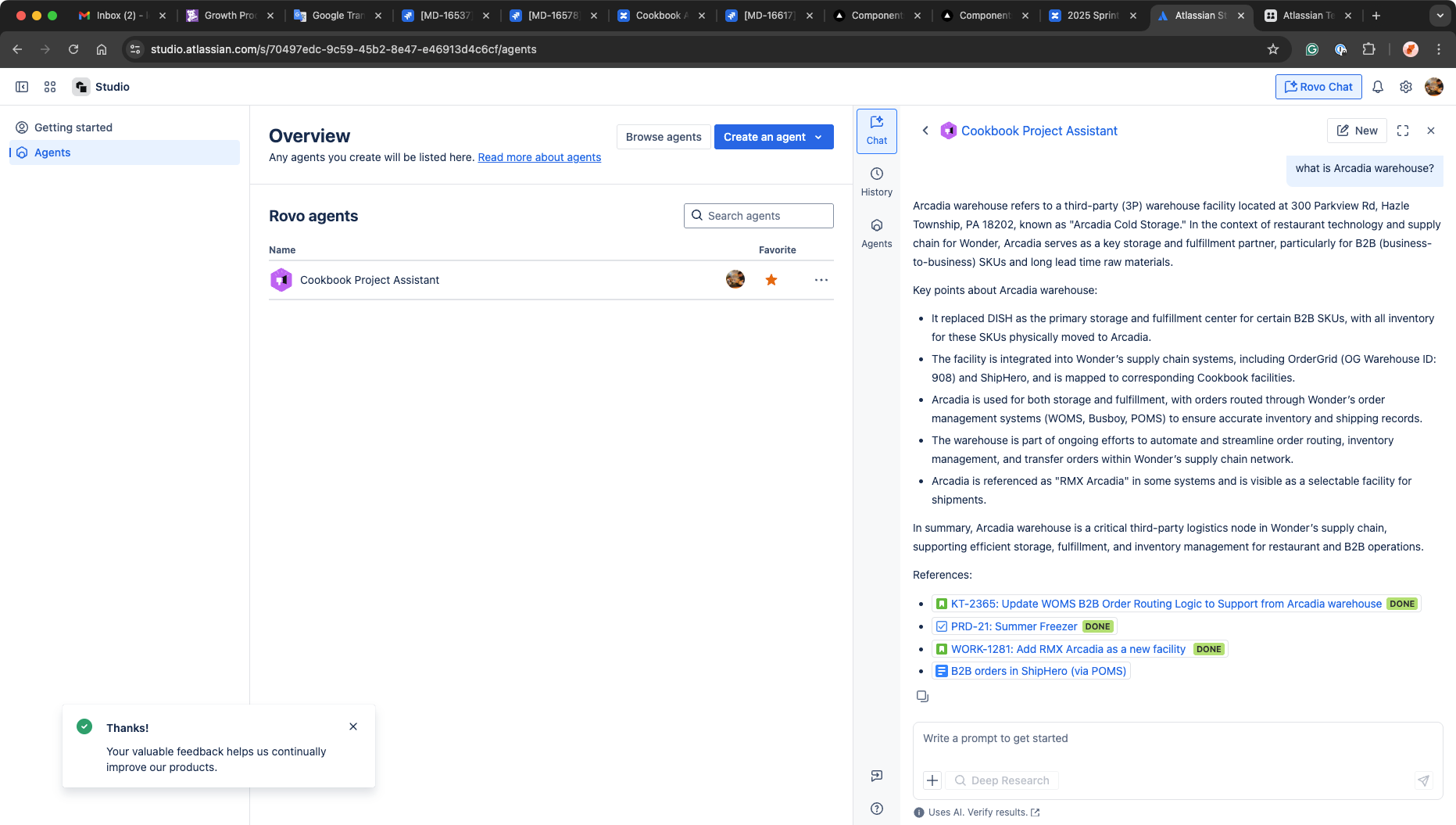Bookmark this page with the star icon

[1273, 49]
